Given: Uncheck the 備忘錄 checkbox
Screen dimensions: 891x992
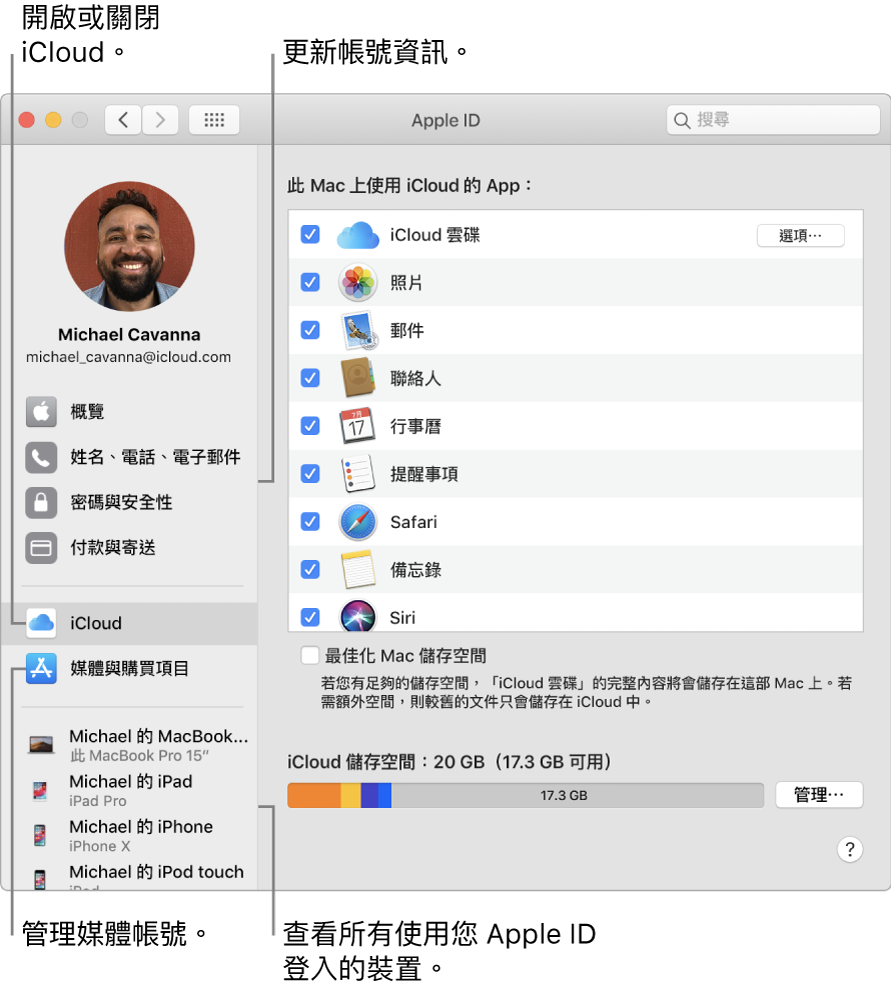Looking at the screenshot, I should pos(310,569).
